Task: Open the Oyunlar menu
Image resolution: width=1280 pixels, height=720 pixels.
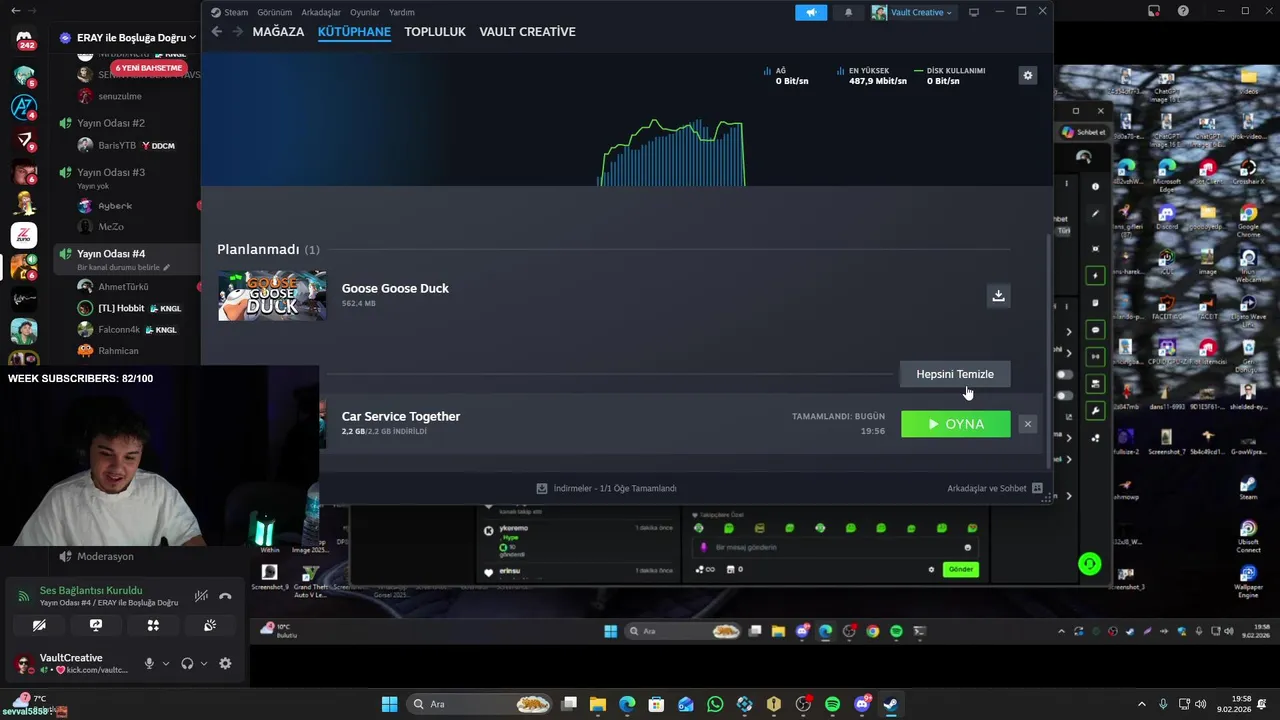Action: point(364,12)
